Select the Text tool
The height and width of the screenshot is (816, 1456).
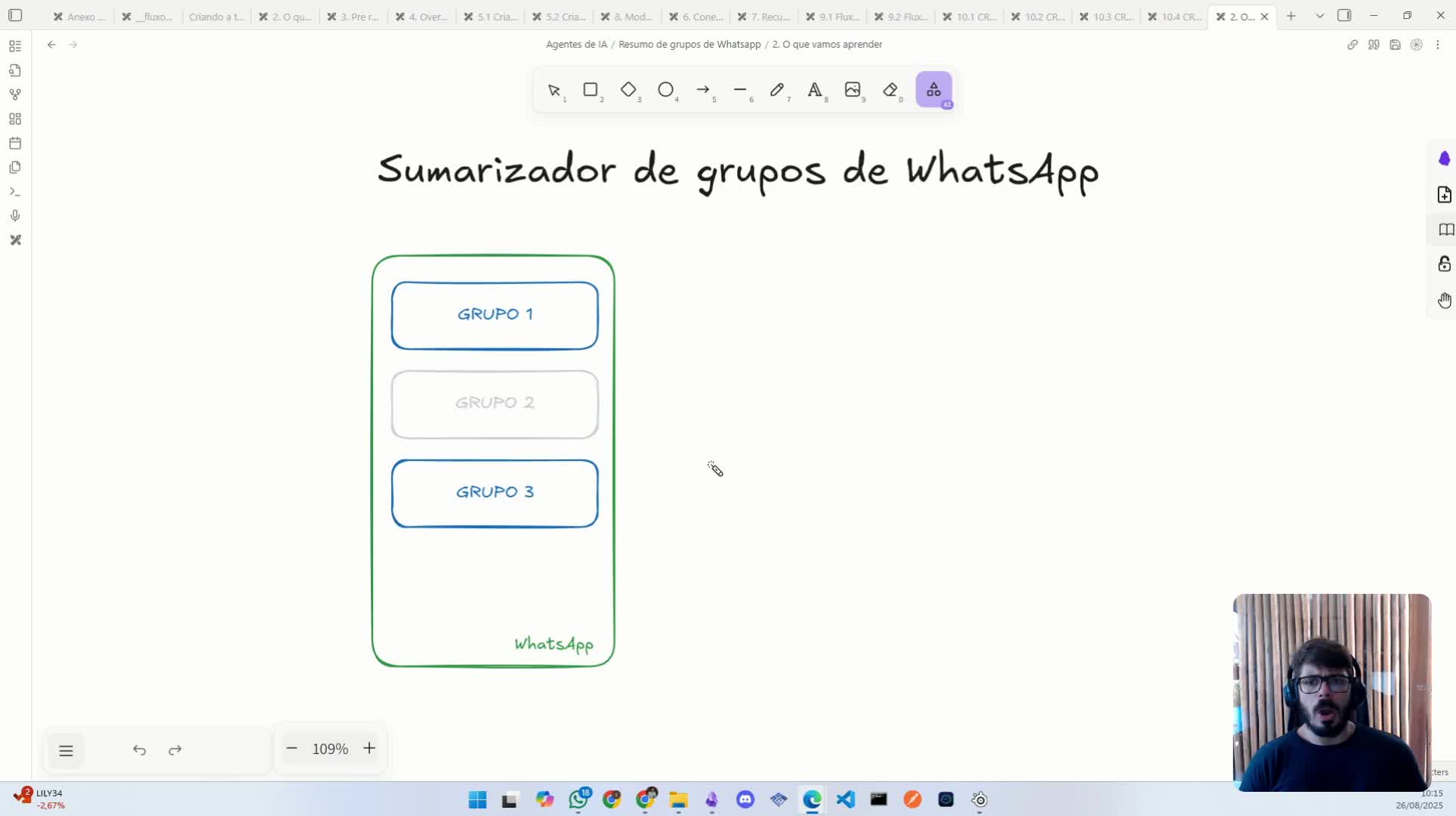[816, 90]
